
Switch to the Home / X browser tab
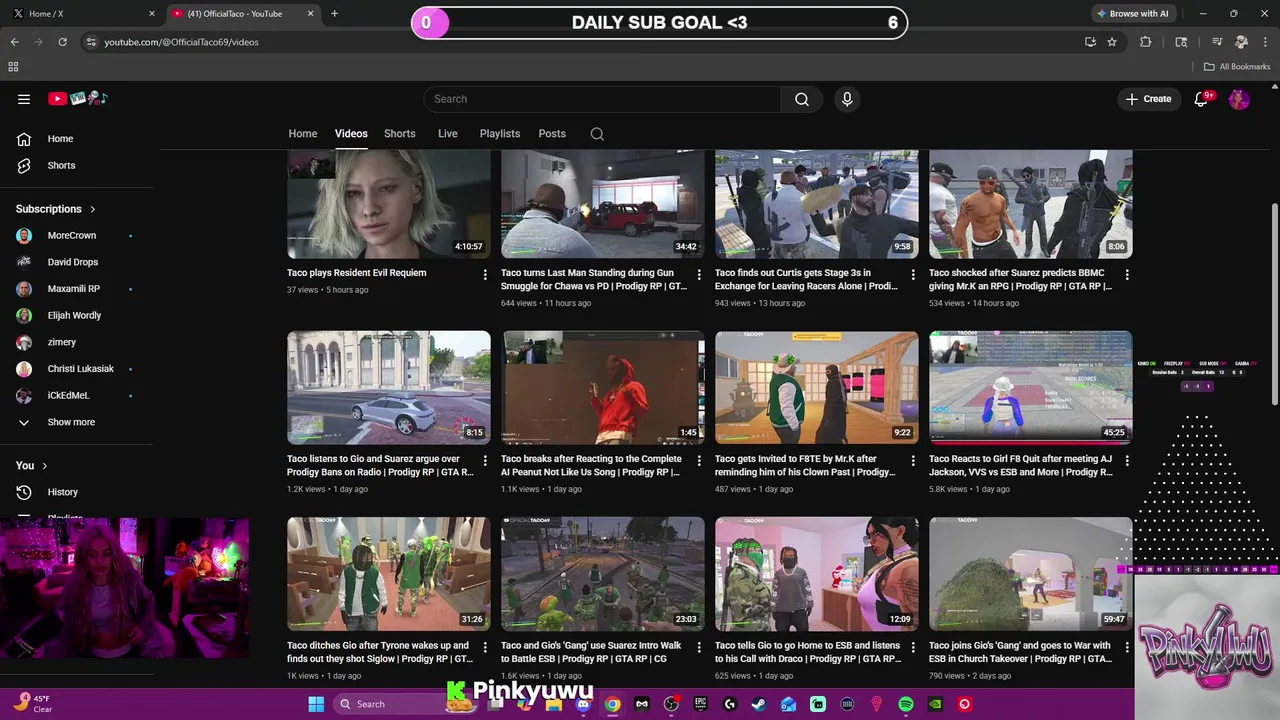82,14
